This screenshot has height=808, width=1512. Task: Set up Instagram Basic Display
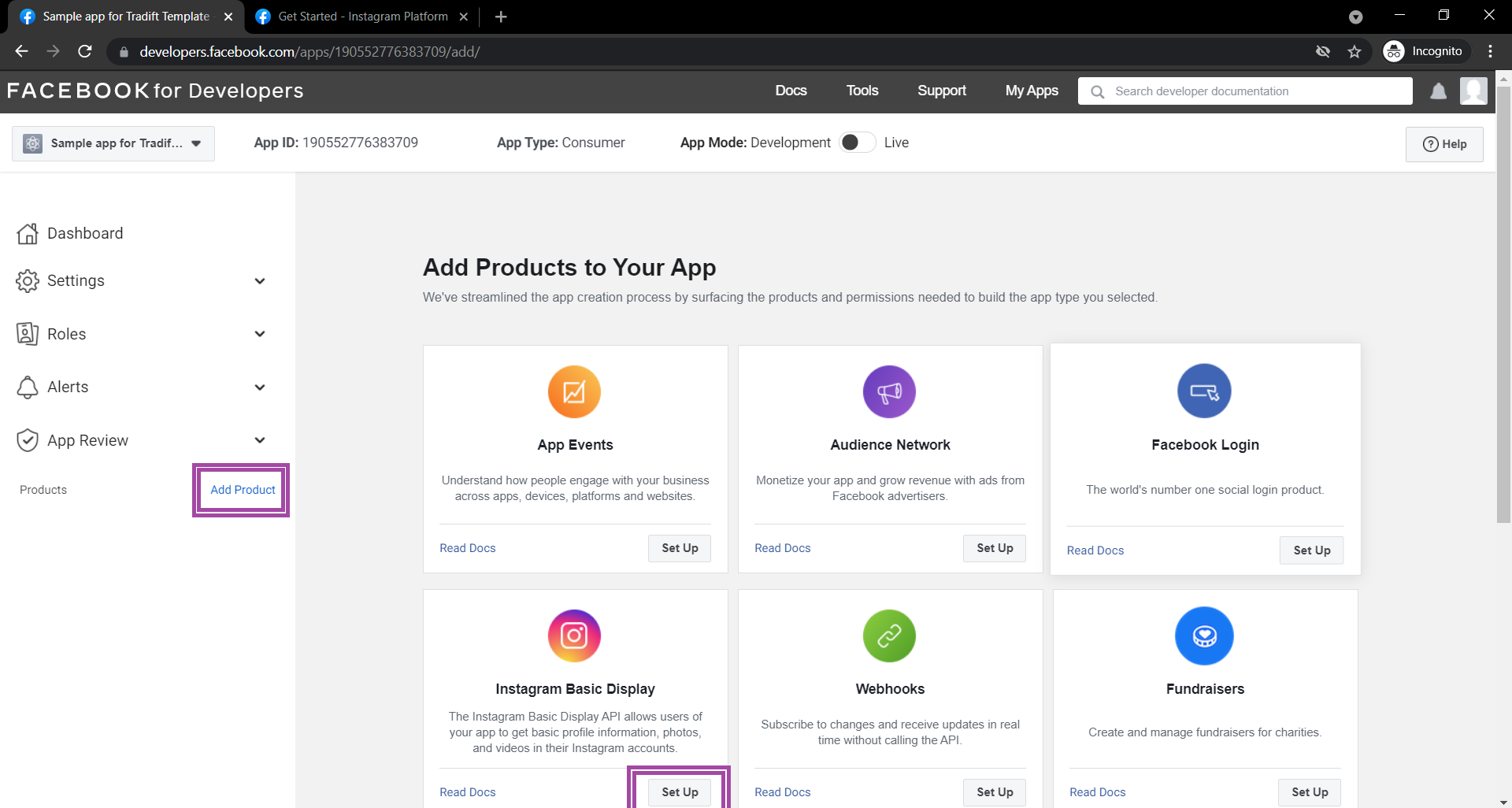[x=680, y=792]
